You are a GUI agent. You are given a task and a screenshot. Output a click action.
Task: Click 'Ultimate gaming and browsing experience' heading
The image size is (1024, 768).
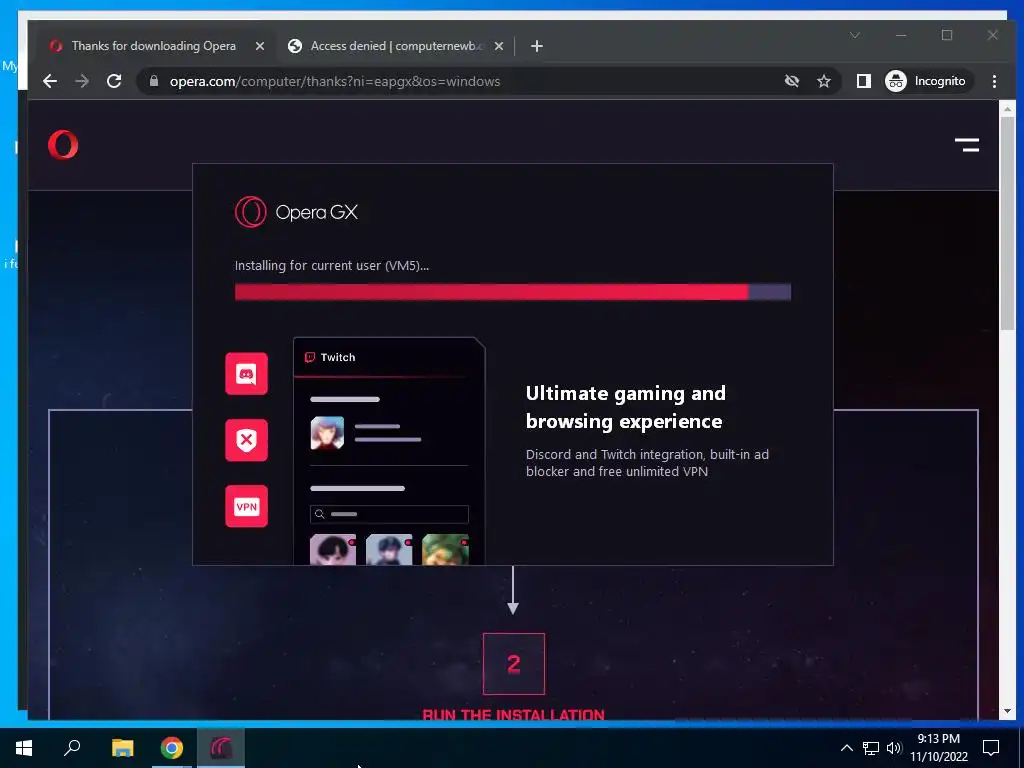tap(626, 407)
